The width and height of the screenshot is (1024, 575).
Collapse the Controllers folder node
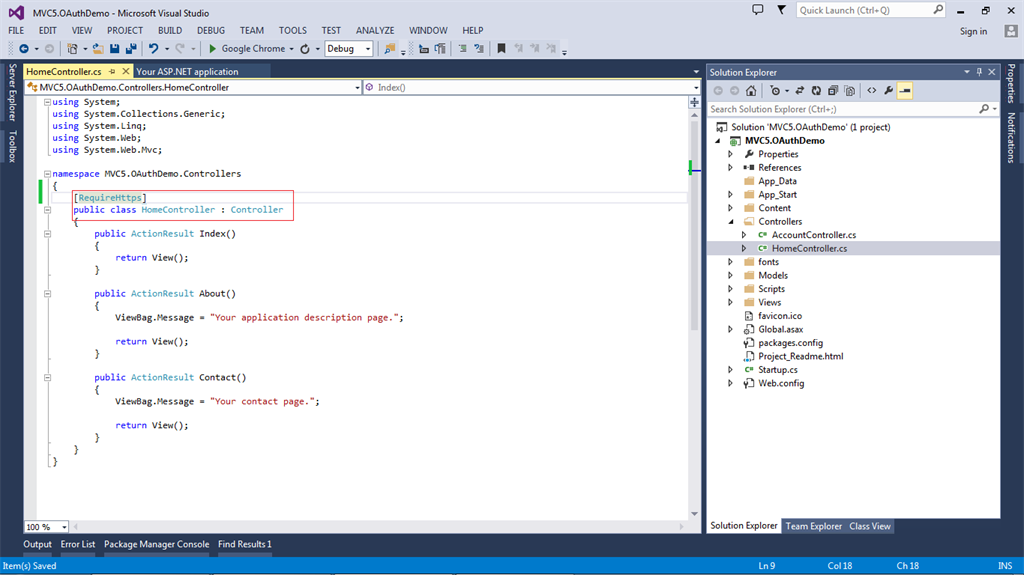coord(731,222)
